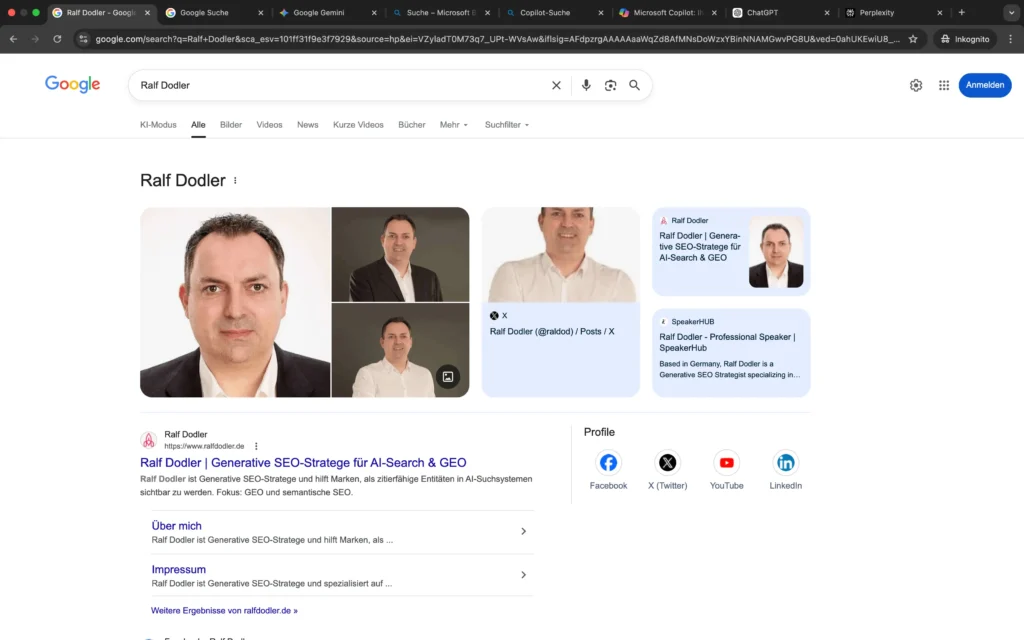The image size is (1024, 640).
Task: Open the large portrait thumbnail of Ralf Dodler
Action: pyautogui.click(x=234, y=301)
